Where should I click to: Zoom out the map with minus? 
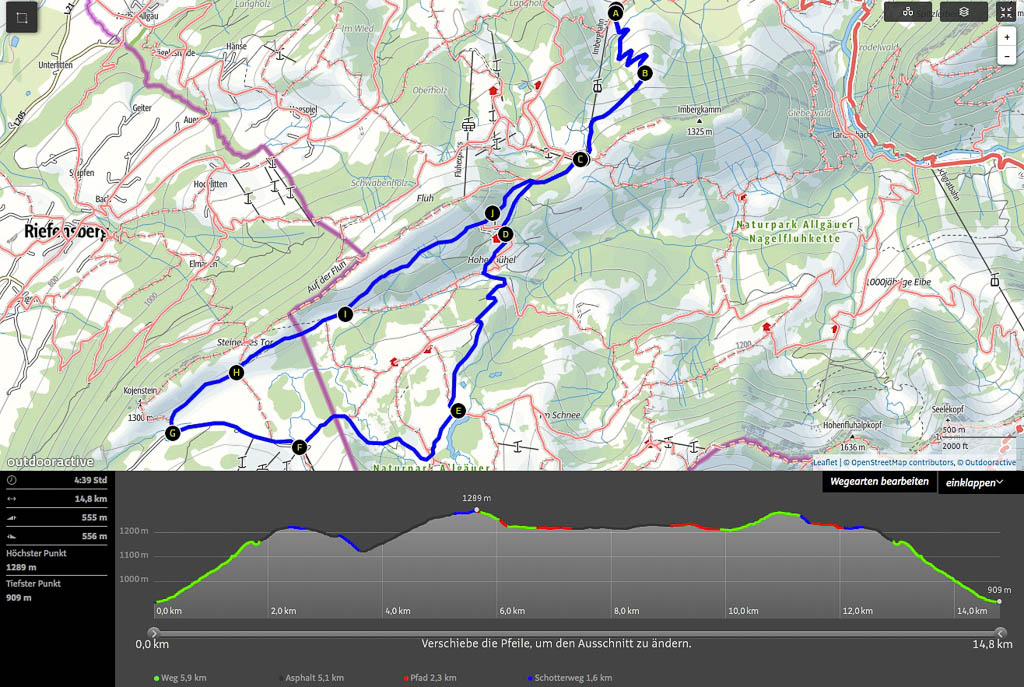pos(1006,56)
